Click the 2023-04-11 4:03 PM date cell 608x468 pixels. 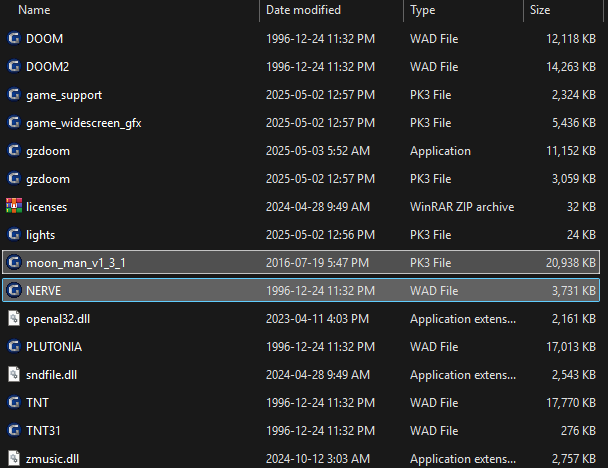(x=317, y=319)
